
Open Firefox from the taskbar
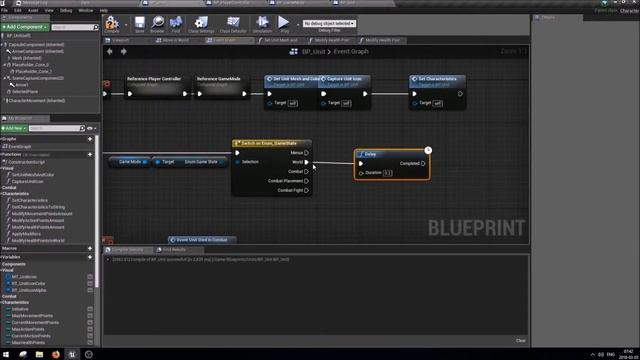click(56, 354)
